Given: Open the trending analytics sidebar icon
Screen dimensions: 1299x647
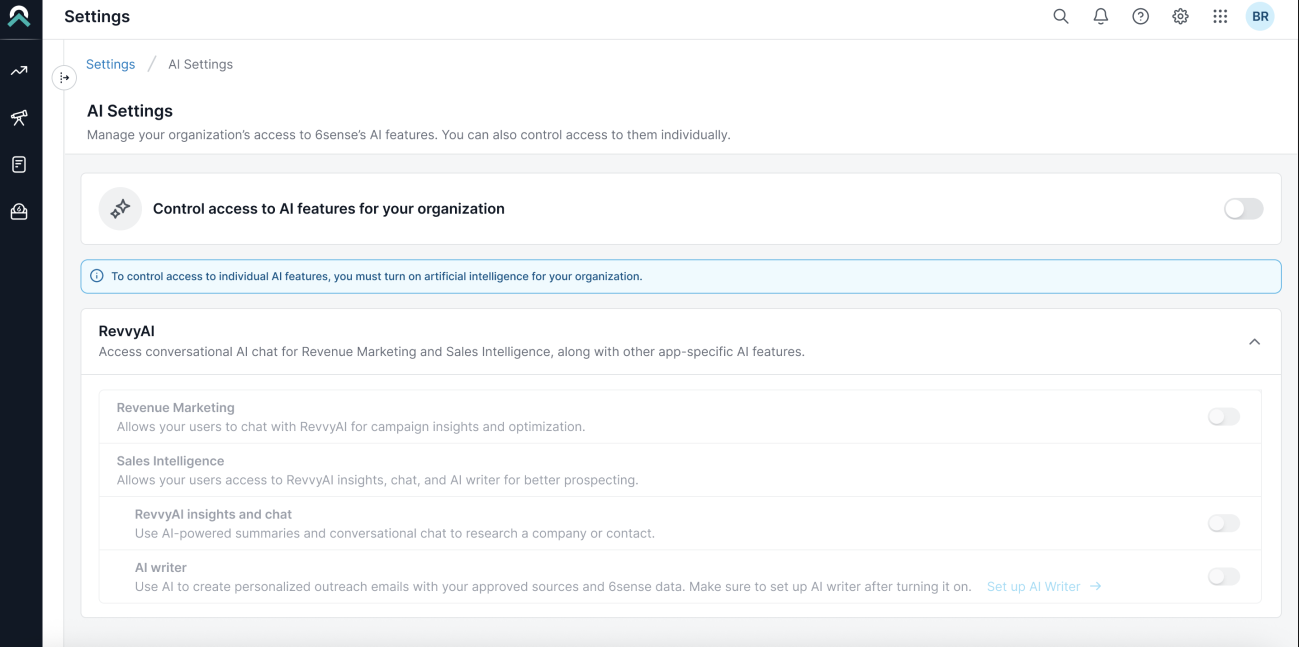Looking at the screenshot, I should [x=19, y=71].
